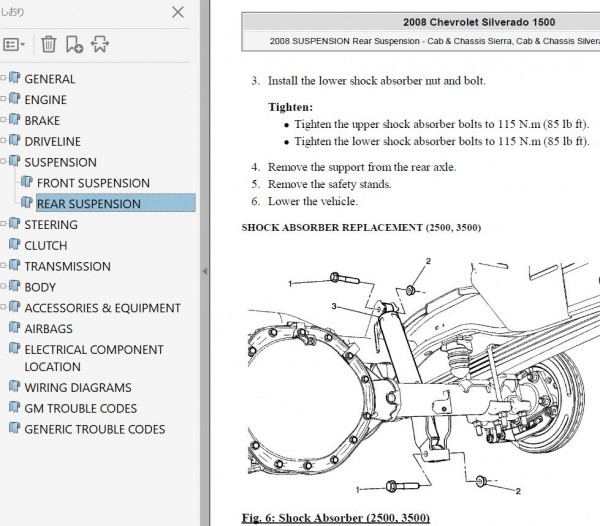Click the bookmark icon beside WIRING DIAGRAMS

click(15, 386)
